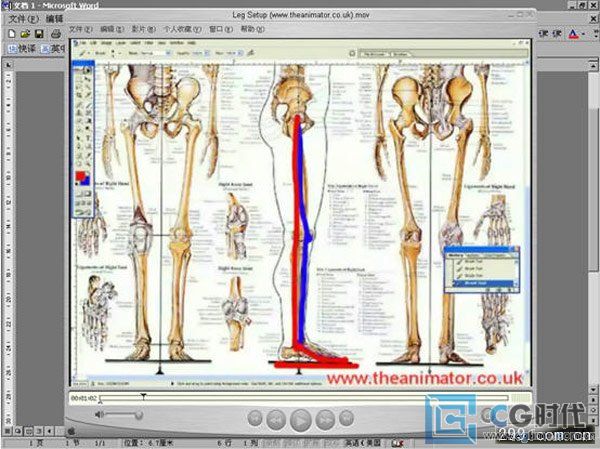Click Word horizontal scrollbar left arrow
Viewport: 600px width, 449px height.
point(49,431)
